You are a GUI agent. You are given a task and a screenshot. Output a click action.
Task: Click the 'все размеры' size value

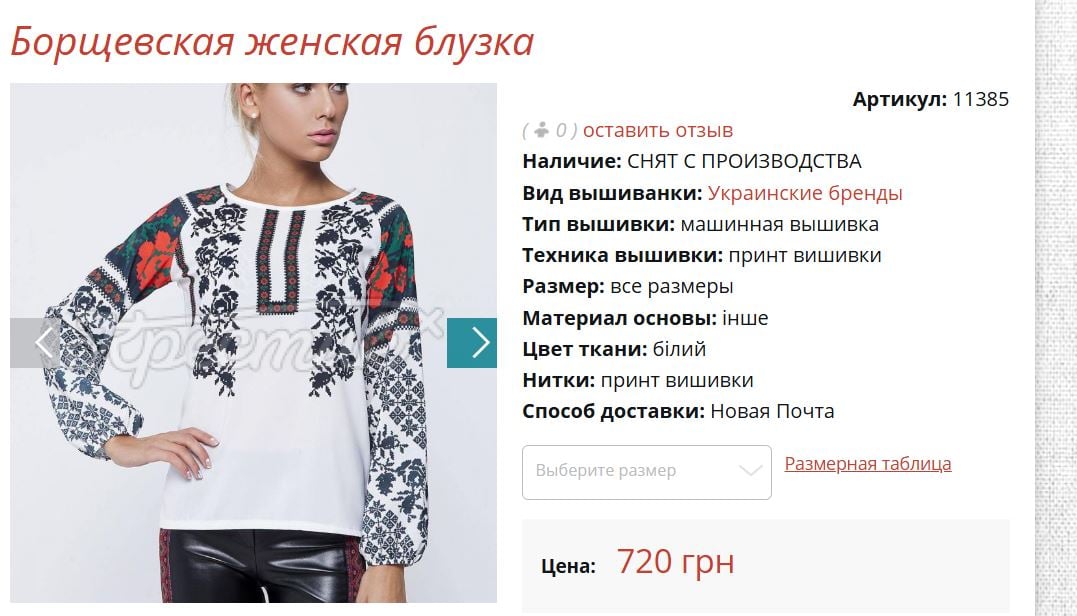tap(672, 286)
